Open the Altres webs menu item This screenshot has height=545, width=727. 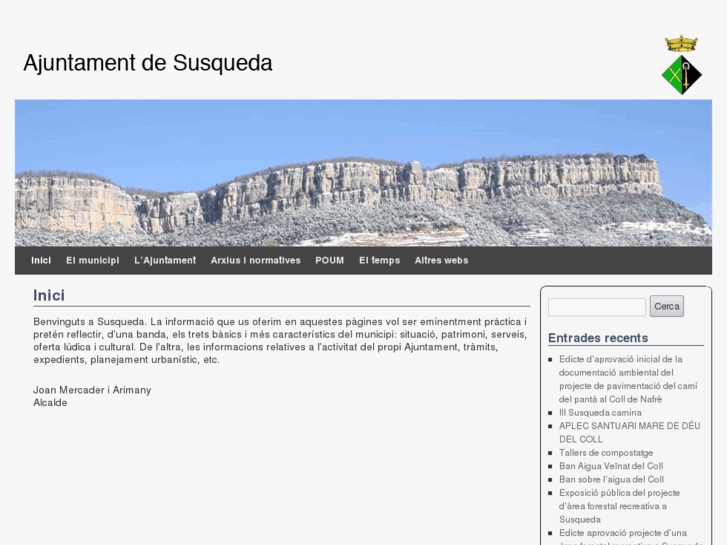441,260
